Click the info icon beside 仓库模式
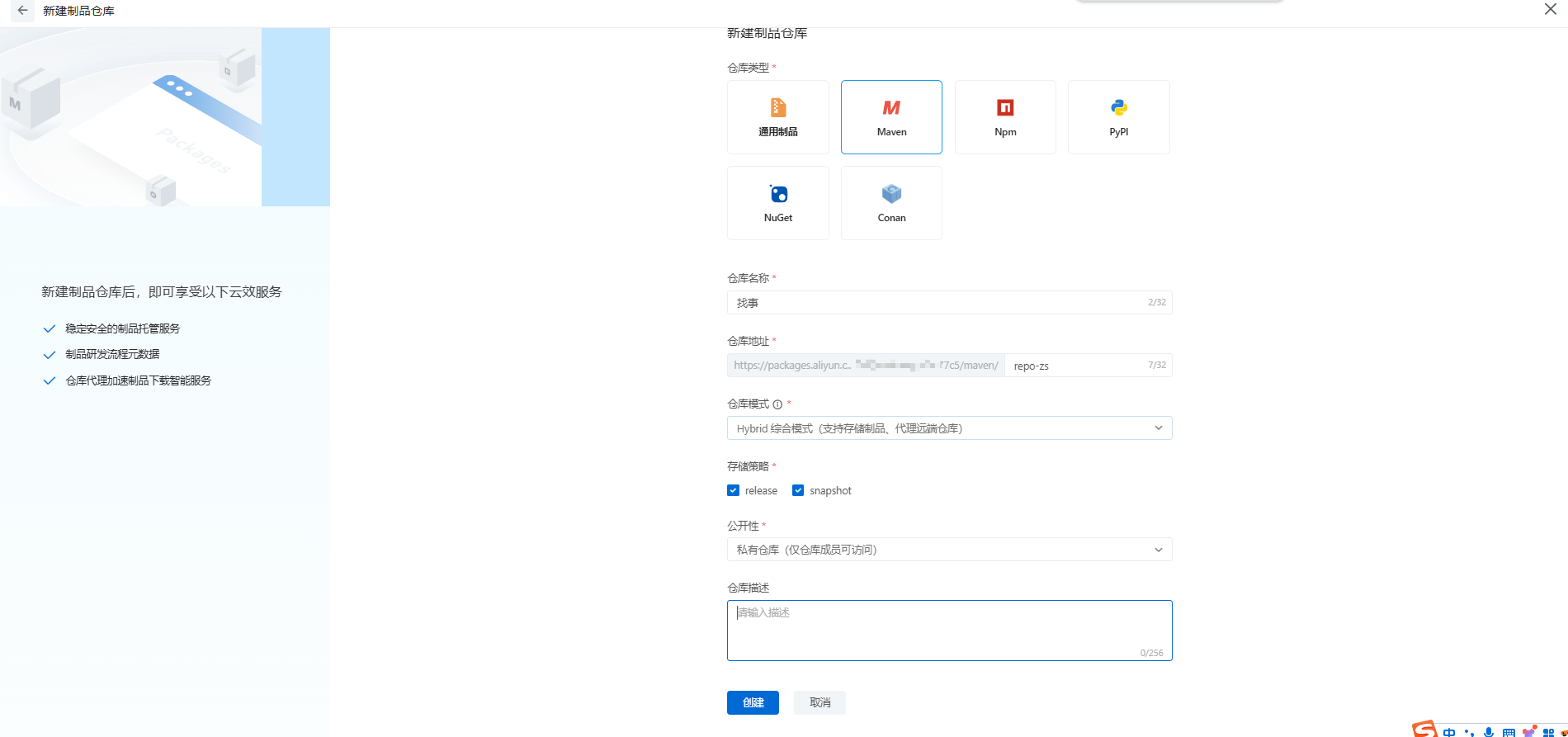The width and height of the screenshot is (1568, 737). click(x=777, y=404)
